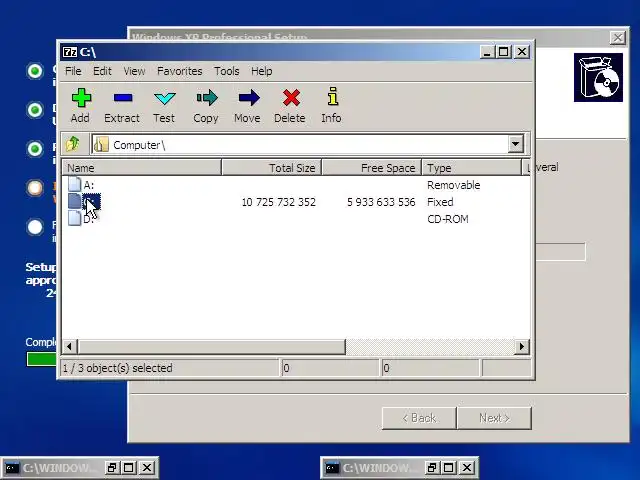Click the second setup step indicator
The height and width of the screenshot is (480, 640).
[35, 110]
